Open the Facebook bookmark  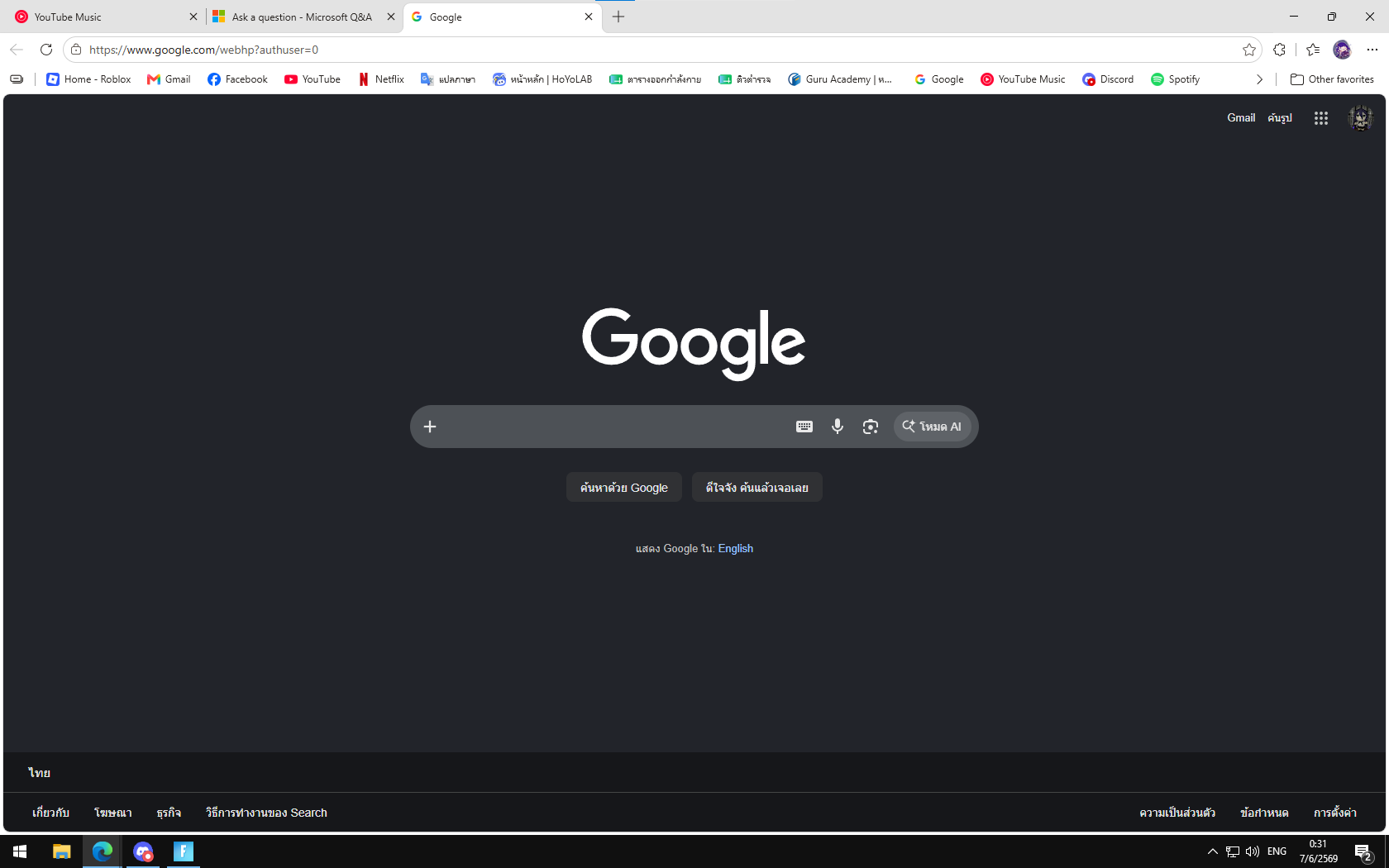coord(237,79)
